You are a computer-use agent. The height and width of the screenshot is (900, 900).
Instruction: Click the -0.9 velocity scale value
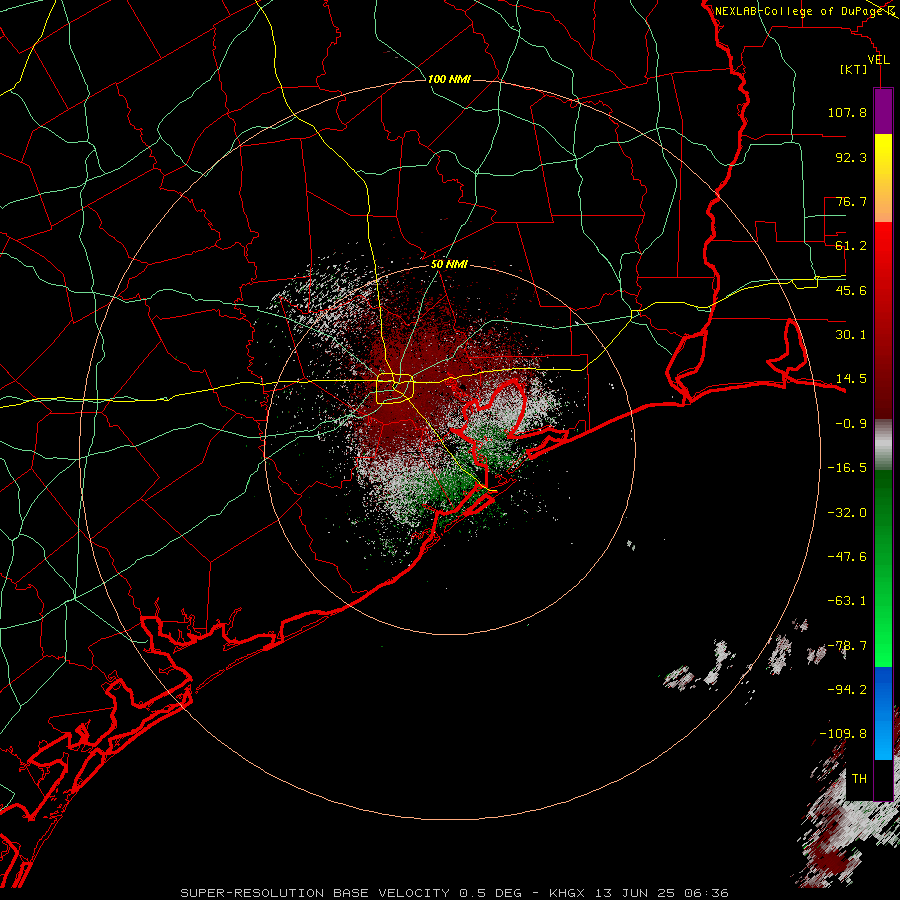(851, 424)
